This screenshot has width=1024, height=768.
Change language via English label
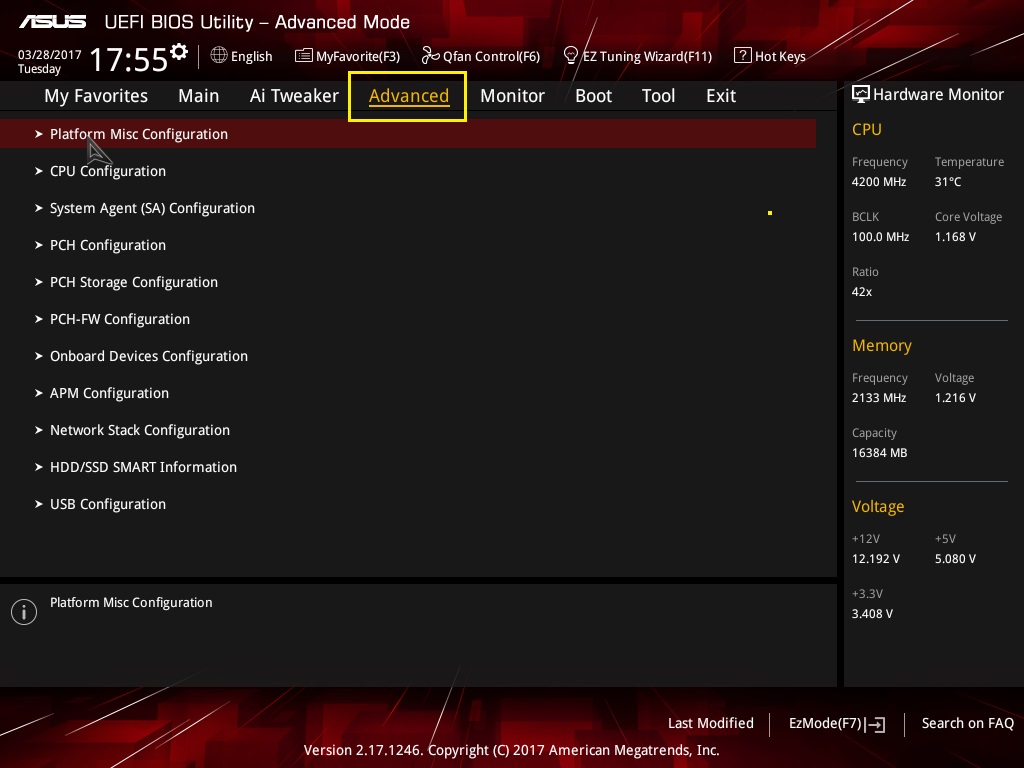(251, 56)
